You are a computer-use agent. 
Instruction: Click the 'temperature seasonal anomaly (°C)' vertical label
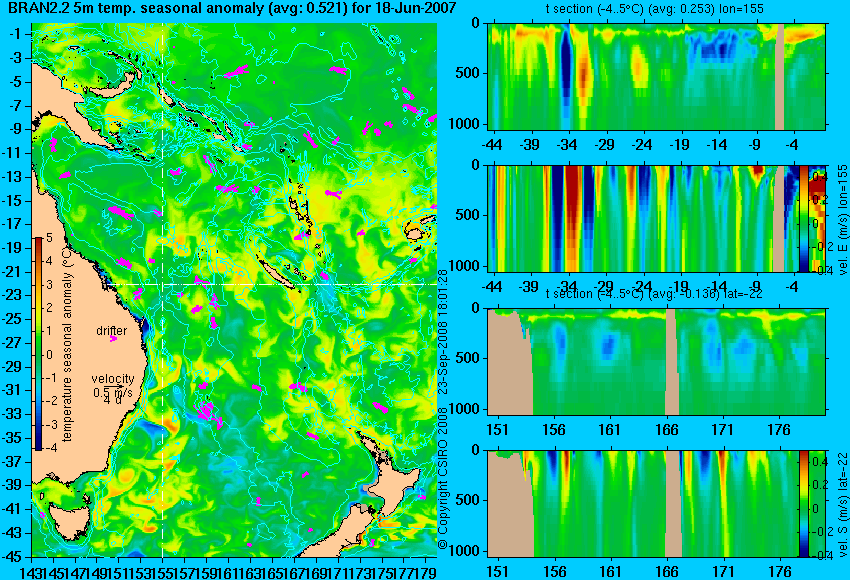point(67,344)
